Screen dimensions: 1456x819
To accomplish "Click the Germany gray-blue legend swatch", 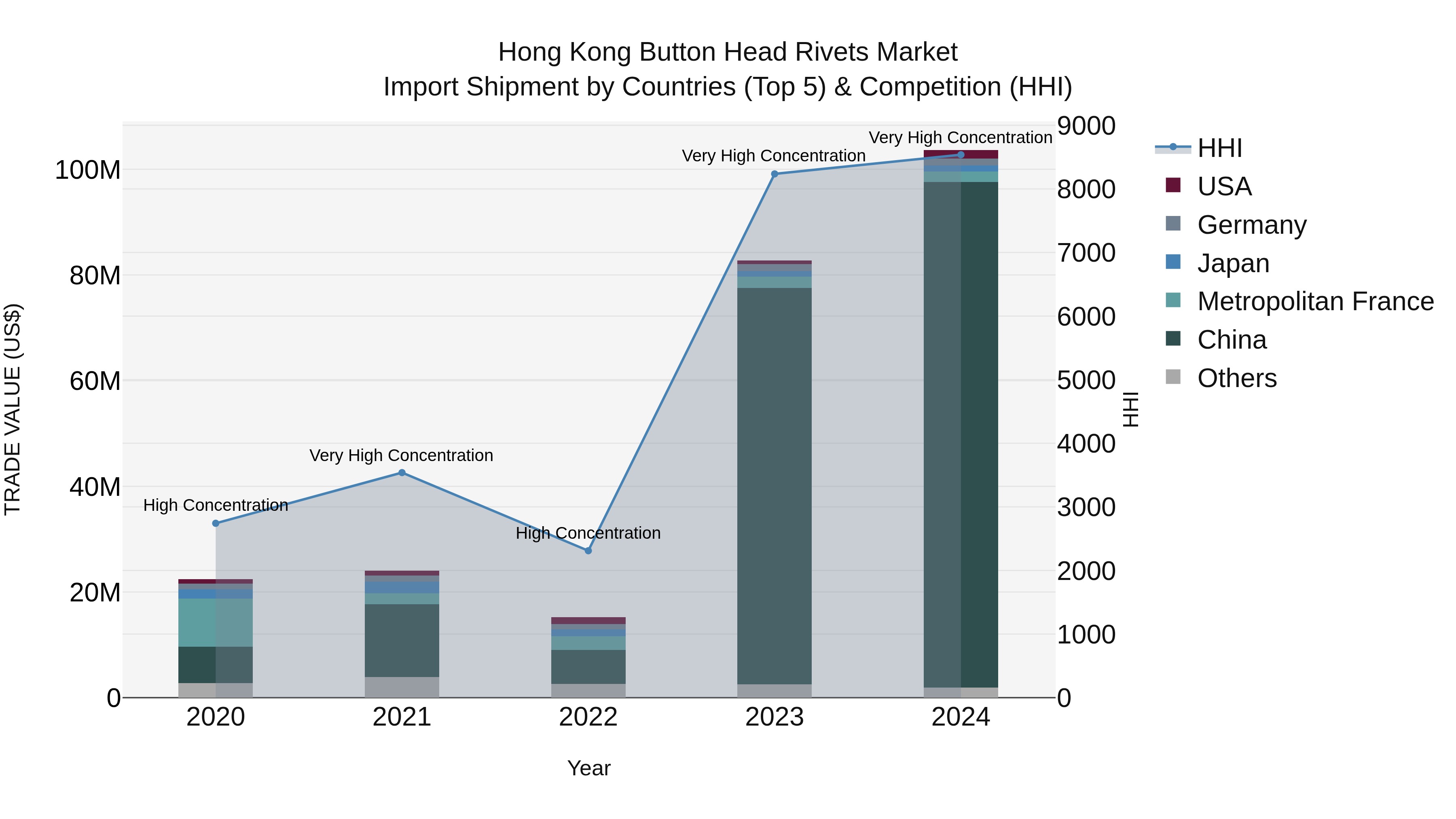I will [x=1173, y=223].
